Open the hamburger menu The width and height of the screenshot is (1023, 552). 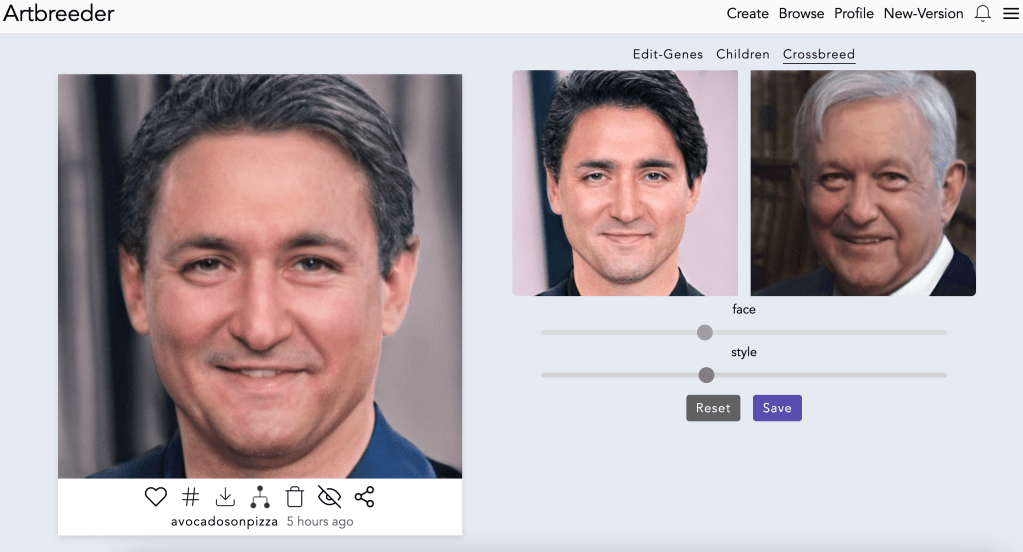coord(1010,14)
